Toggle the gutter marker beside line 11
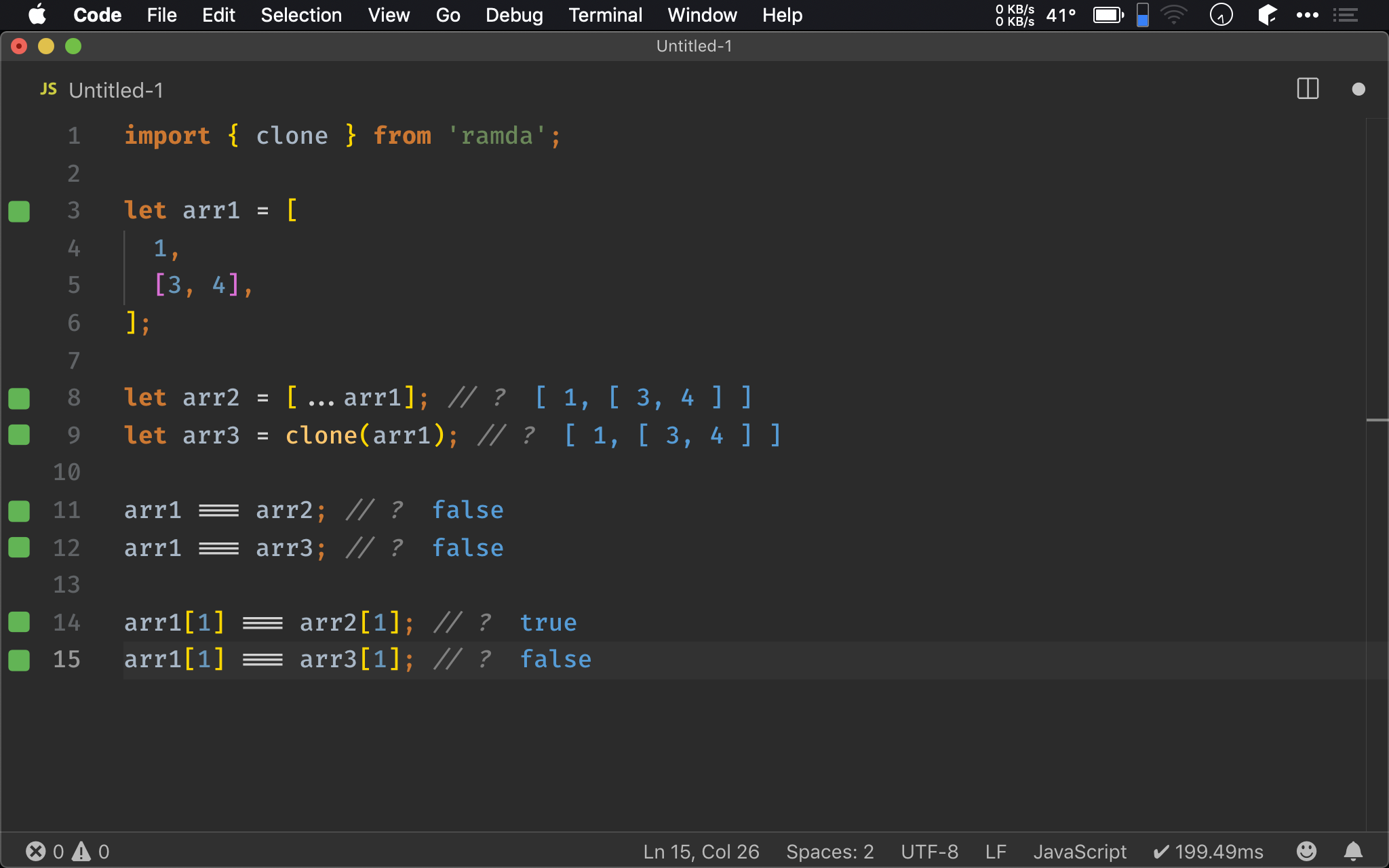 coord(19,511)
